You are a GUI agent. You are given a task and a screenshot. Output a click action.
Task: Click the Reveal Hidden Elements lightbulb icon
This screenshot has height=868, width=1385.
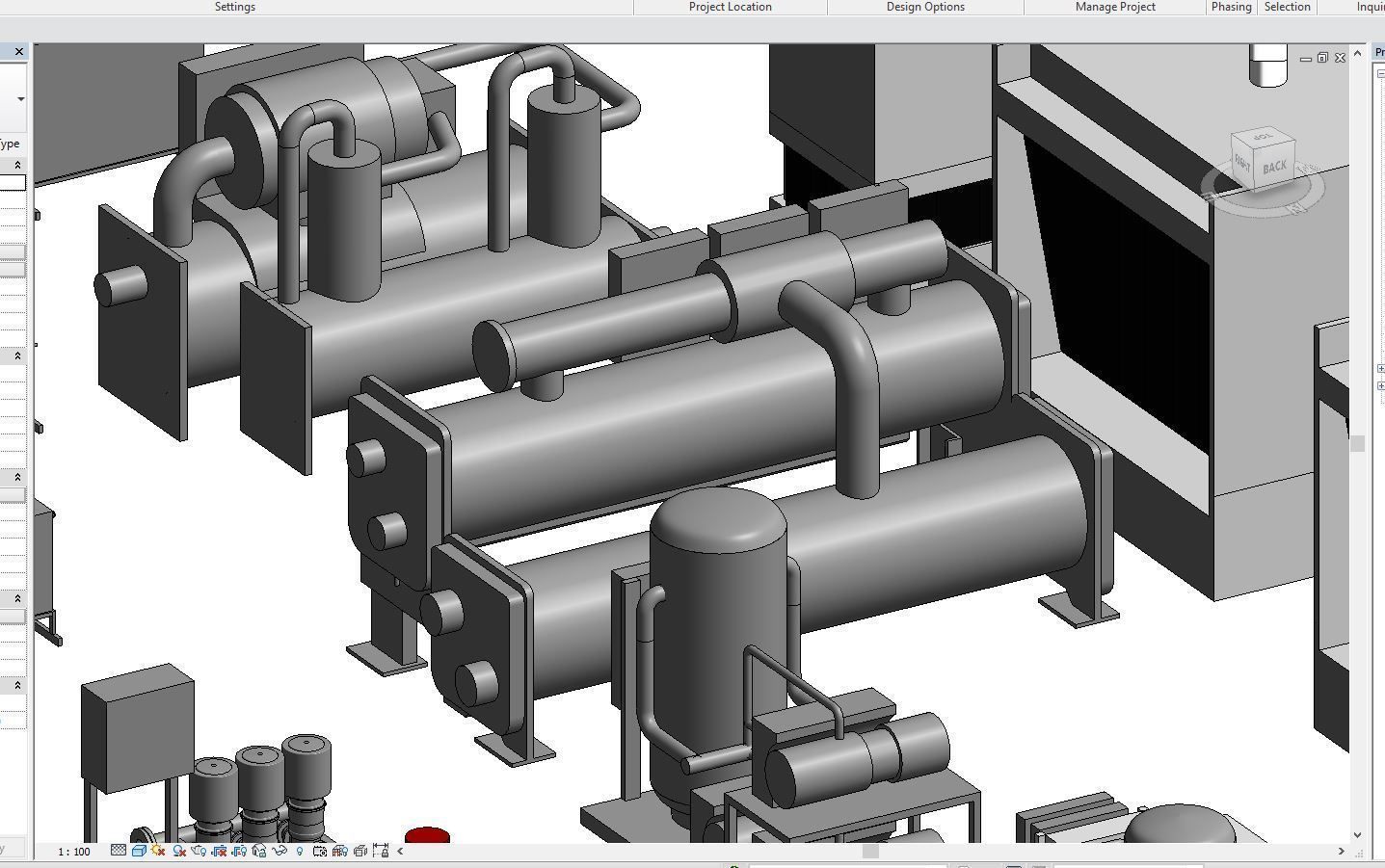(300, 851)
